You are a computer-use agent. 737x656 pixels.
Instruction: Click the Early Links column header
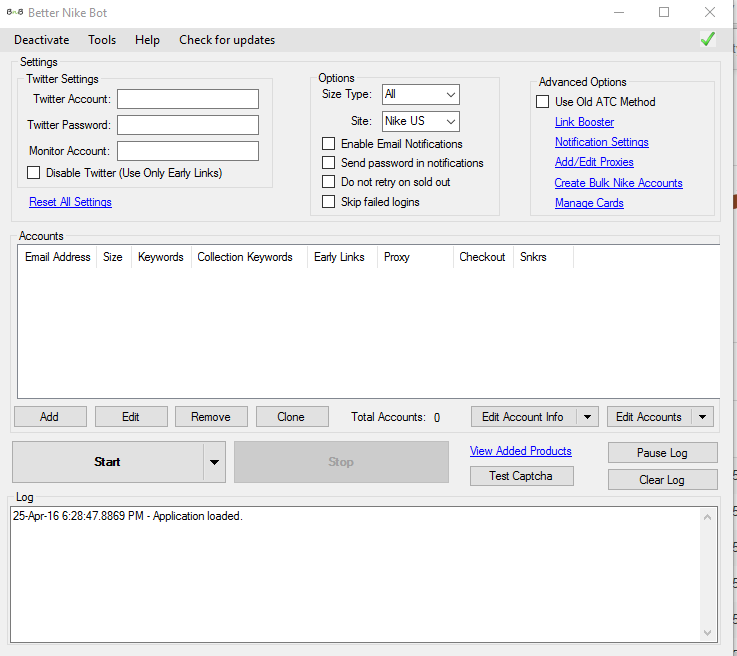342,257
